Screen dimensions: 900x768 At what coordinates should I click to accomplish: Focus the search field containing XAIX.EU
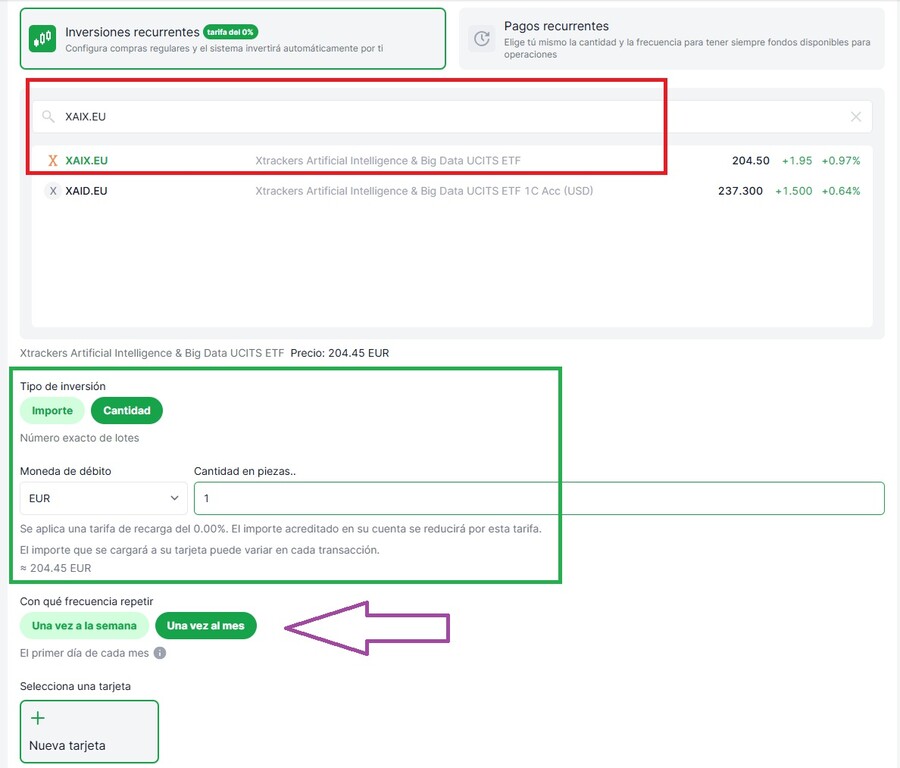(452, 117)
